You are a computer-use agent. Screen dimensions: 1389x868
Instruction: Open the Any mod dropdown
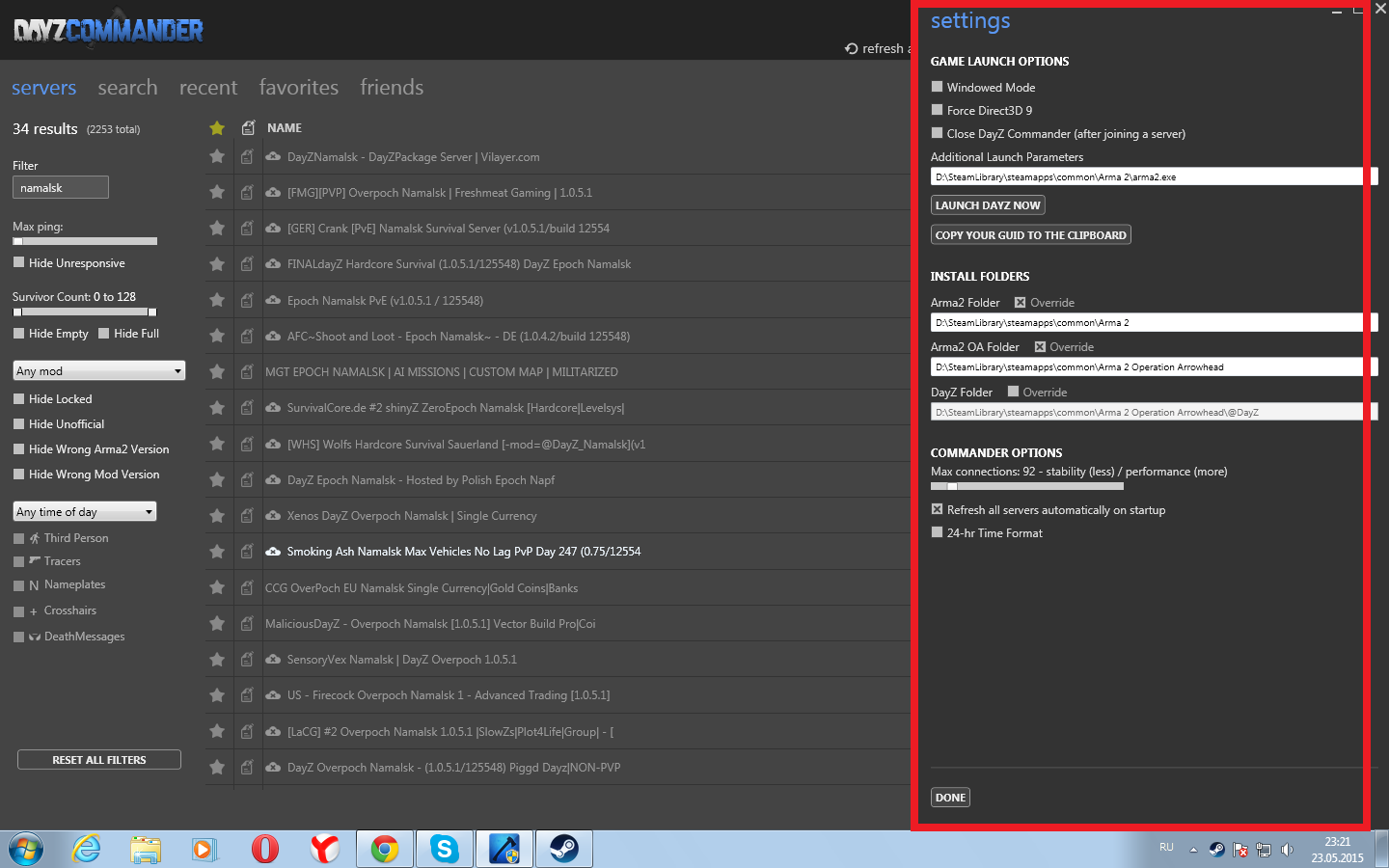pyautogui.click(x=99, y=370)
